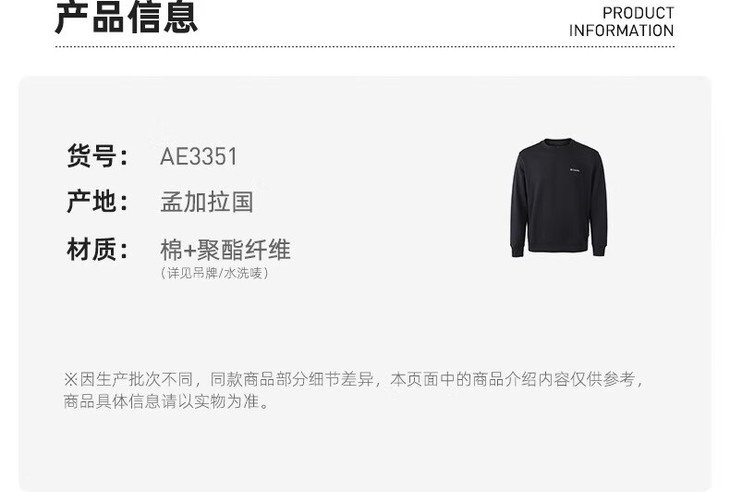Click the plus sign in the material text
Screen dimensions: 730x492
pyautogui.click(x=190, y=250)
